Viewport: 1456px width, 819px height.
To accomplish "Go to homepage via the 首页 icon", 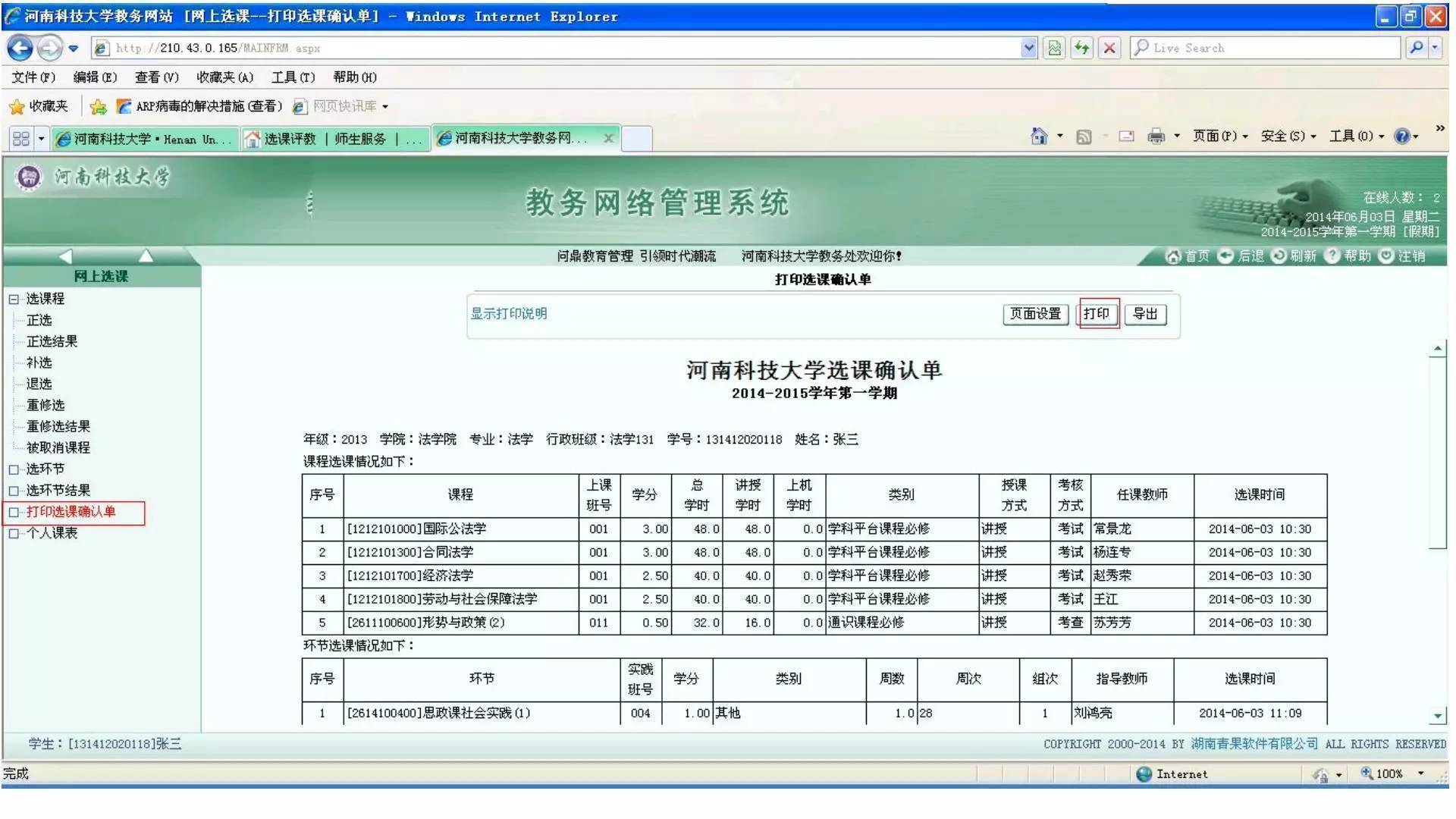I will click(x=1174, y=256).
